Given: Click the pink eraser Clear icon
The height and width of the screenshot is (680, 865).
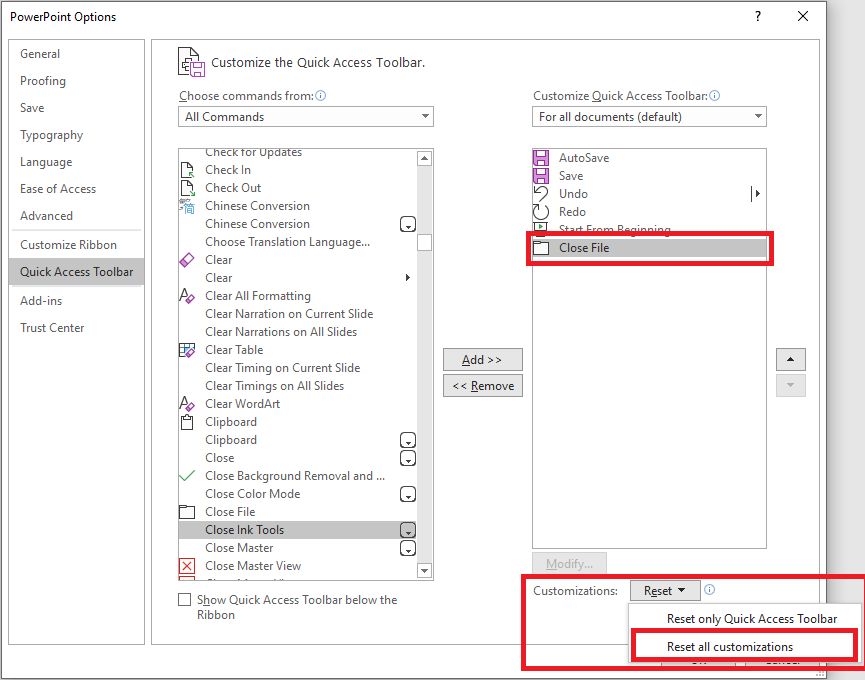Looking at the screenshot, I should tap(187, 260).
